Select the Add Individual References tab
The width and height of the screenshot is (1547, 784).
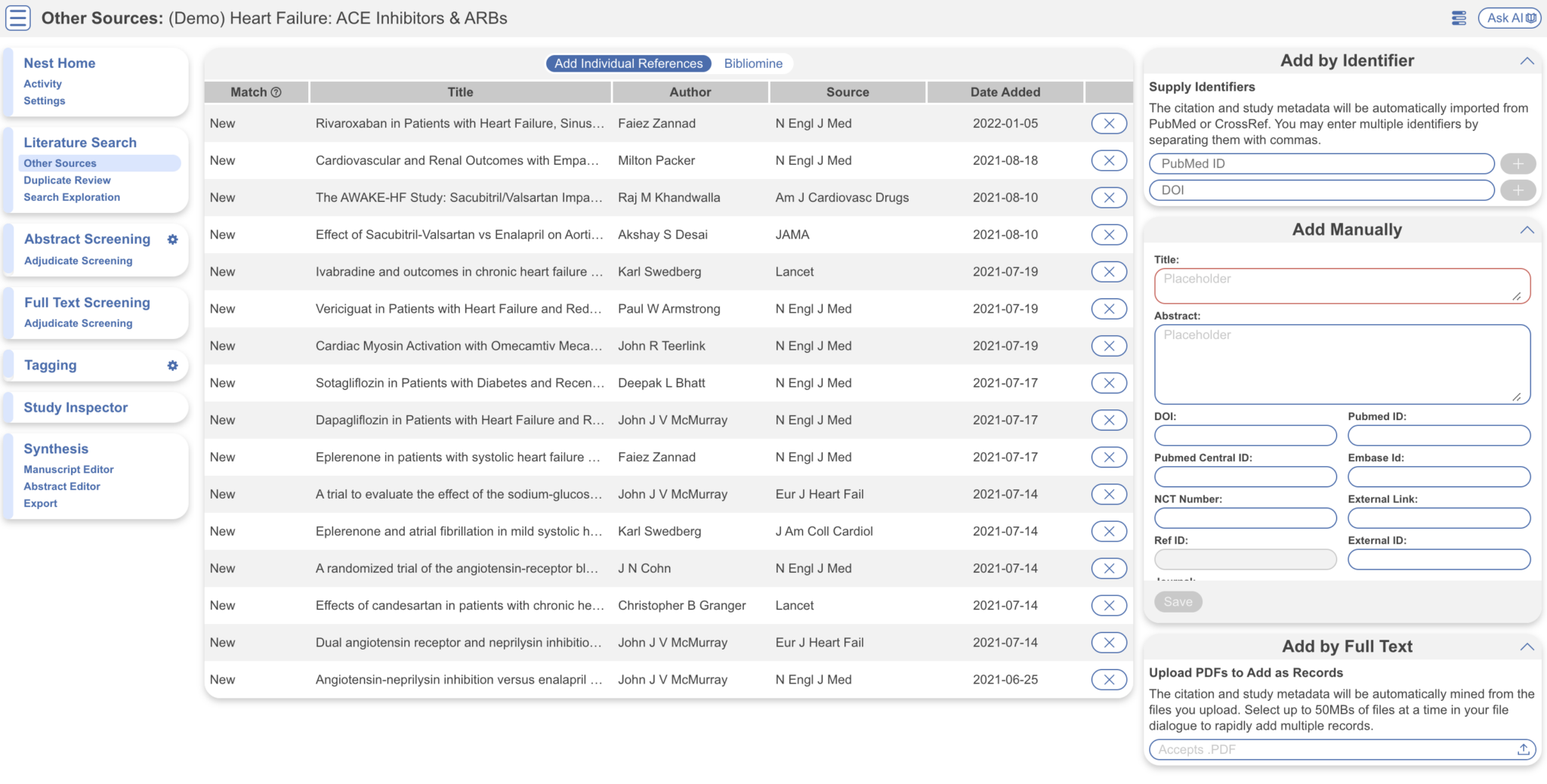[627, 63]
